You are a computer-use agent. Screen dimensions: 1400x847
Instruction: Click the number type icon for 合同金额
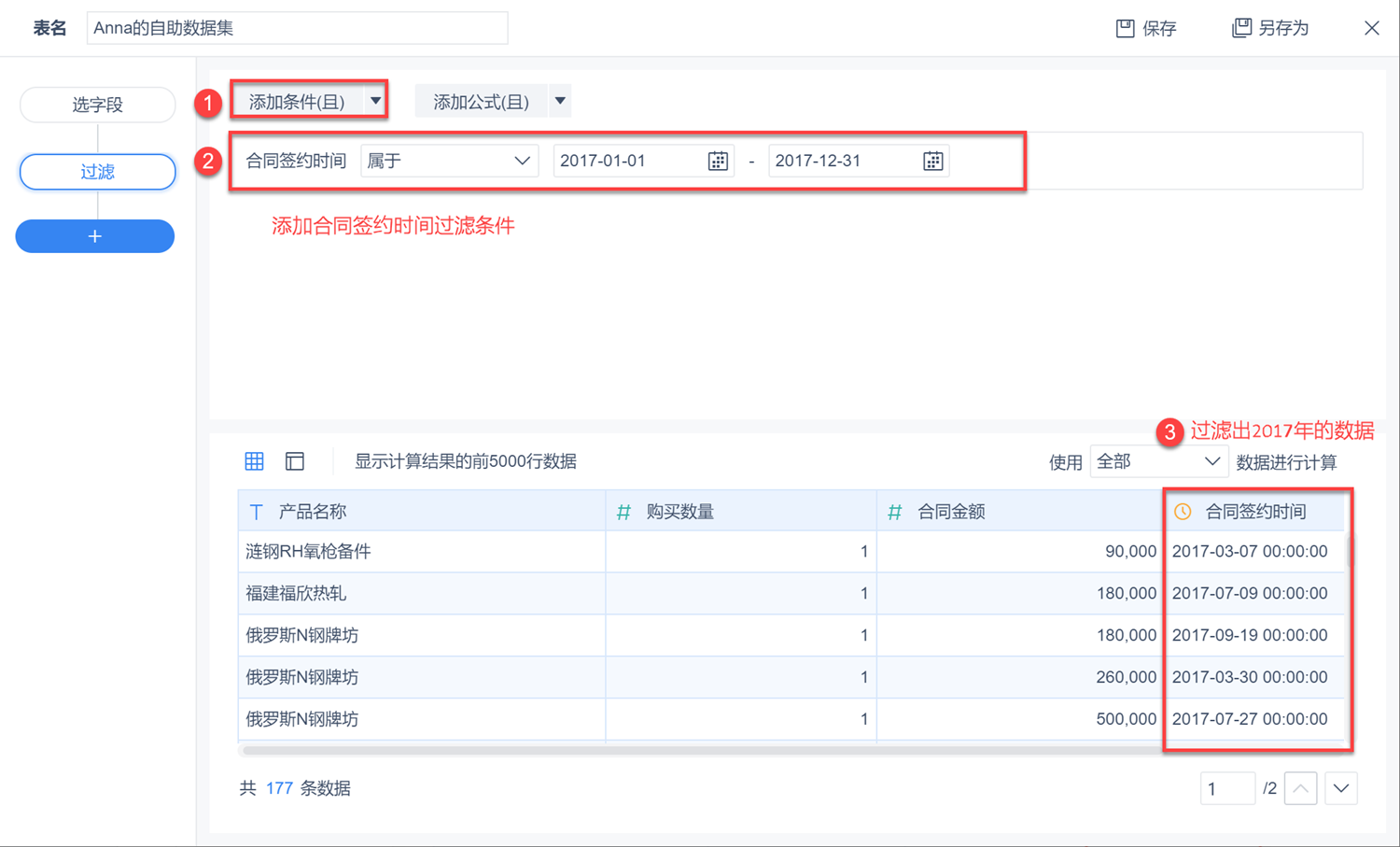coord(894,512)
